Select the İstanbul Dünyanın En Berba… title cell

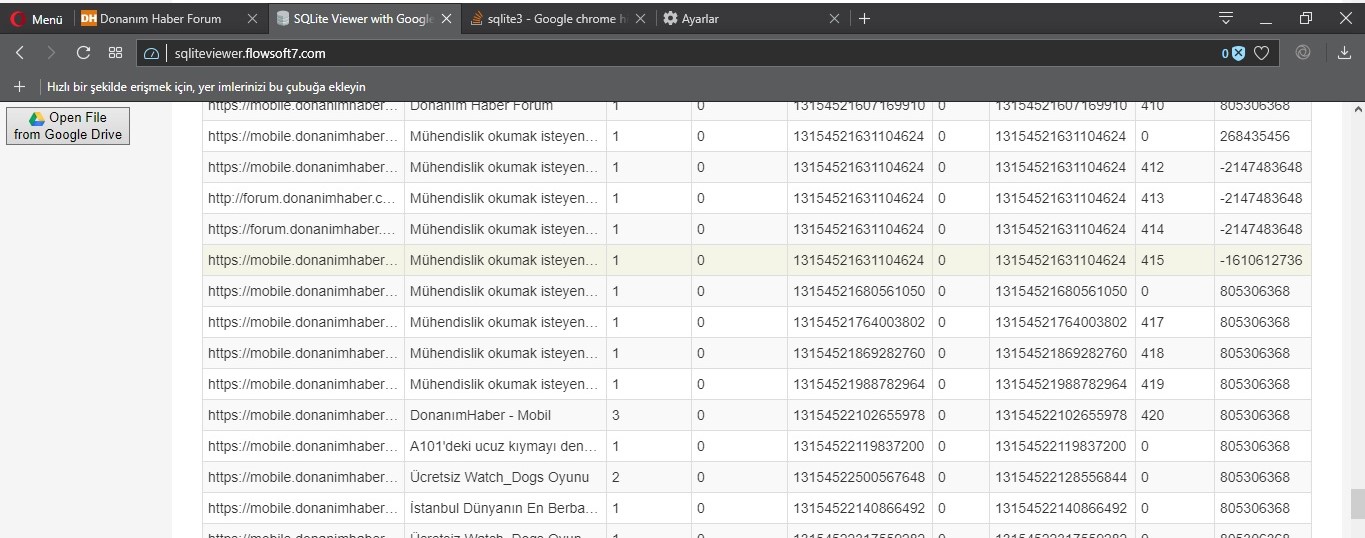click(505, 508)
